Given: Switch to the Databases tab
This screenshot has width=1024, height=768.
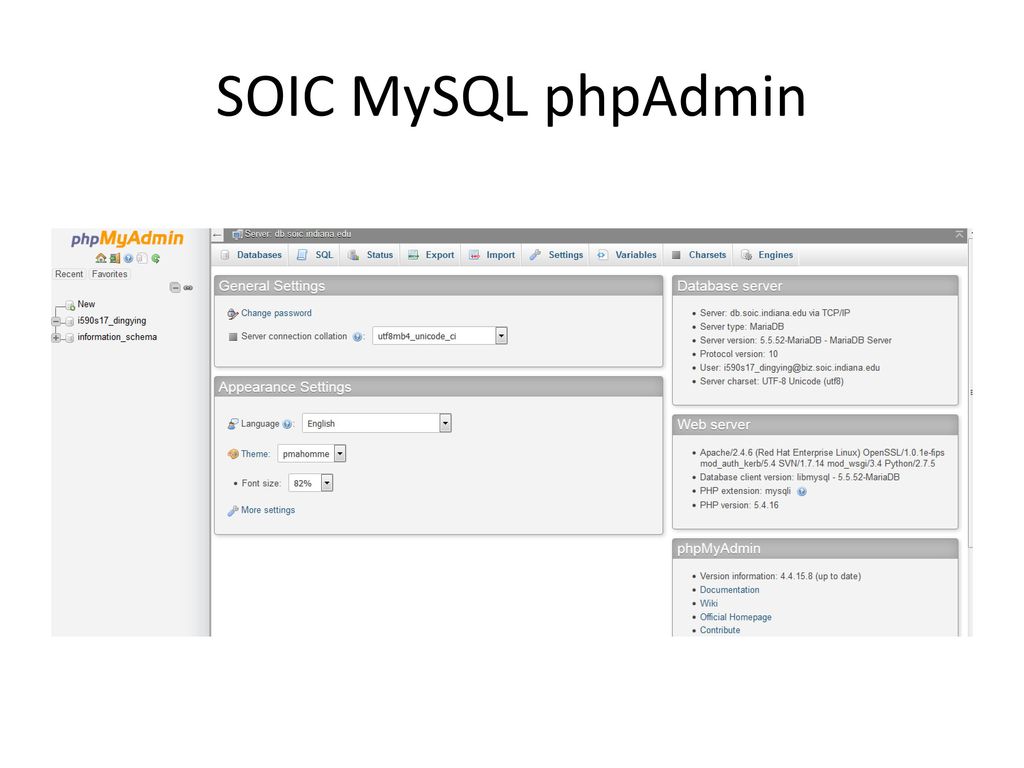Looking at the screenshot, I should [251, 255].
